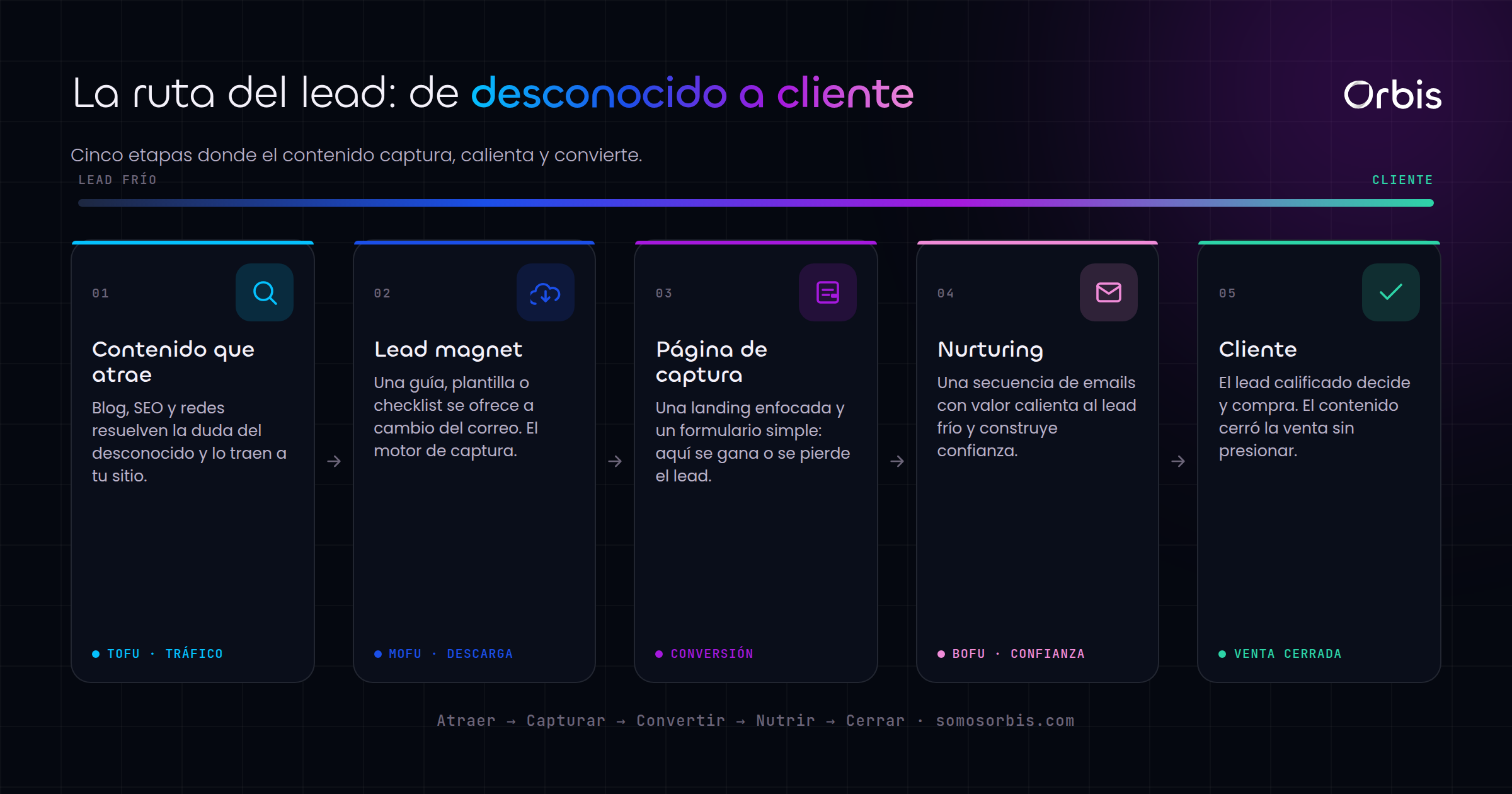
Task: Click the Orbis logo
Action: (x=1392, y=96)
